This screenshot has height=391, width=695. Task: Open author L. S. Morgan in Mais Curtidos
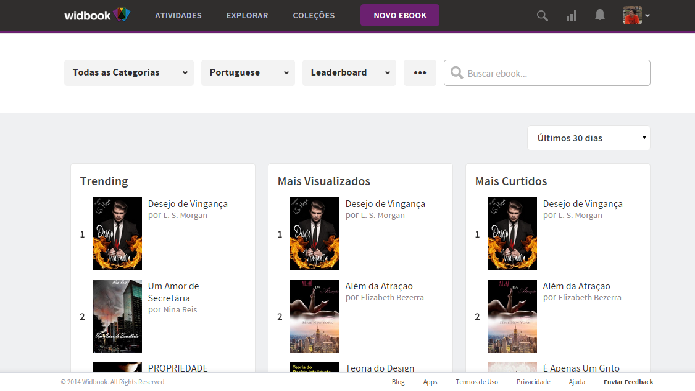(573, 215)
